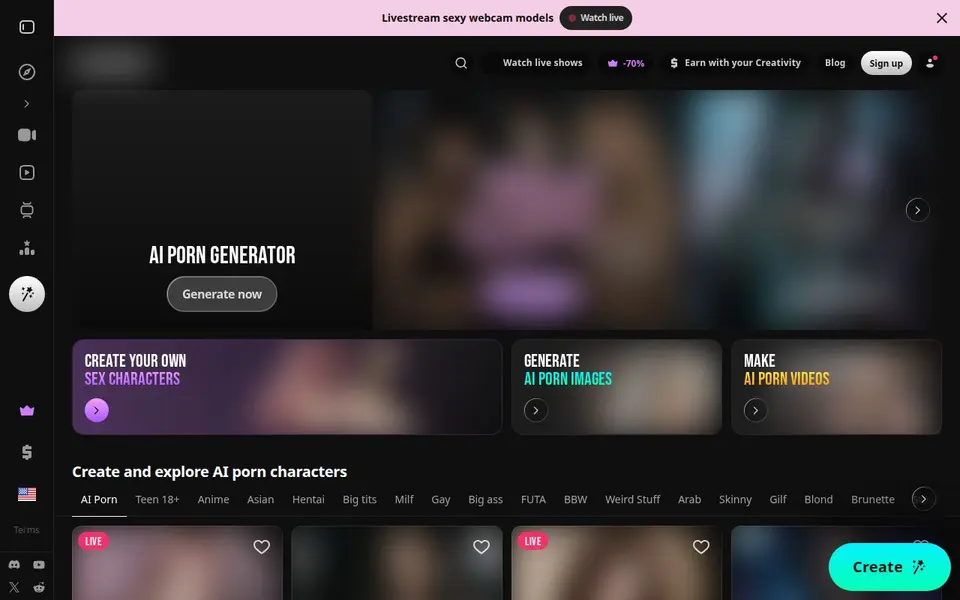Open the Reddit icon link
The width and height of the screenshot is (960, 600).
(39, 587)
